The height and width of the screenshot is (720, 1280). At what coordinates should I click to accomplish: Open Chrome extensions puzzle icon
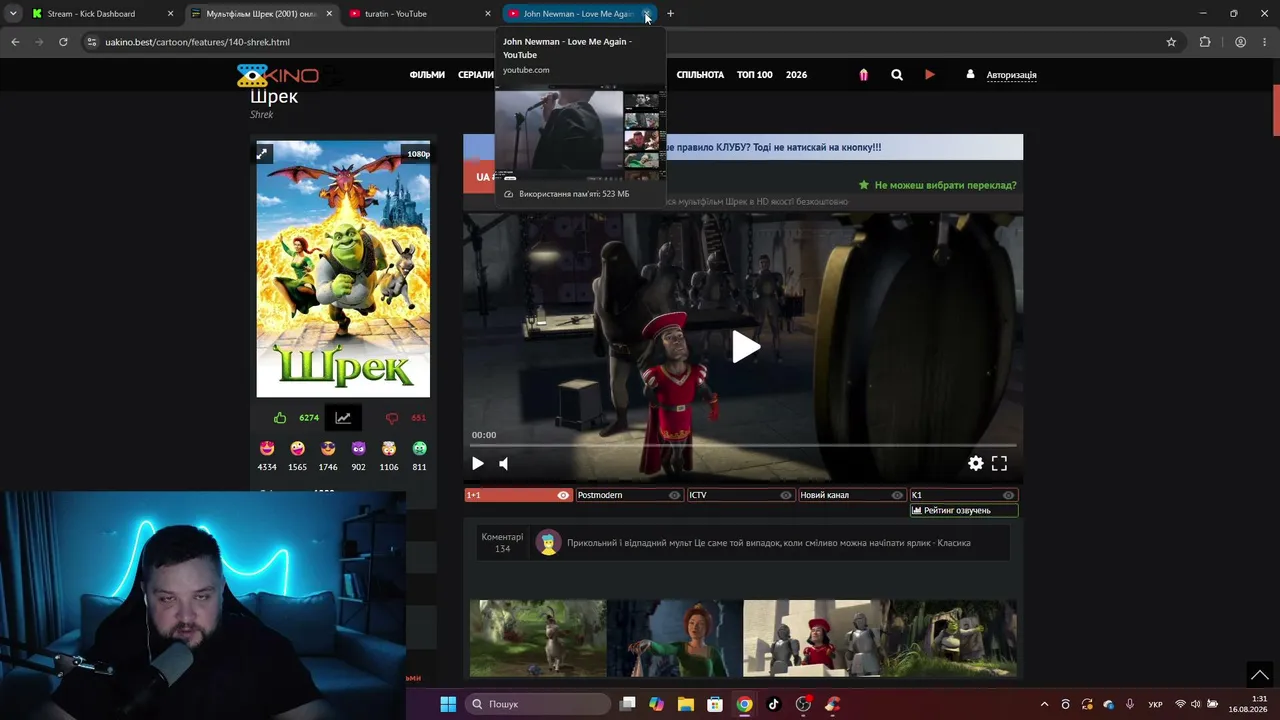(1205, 42)
